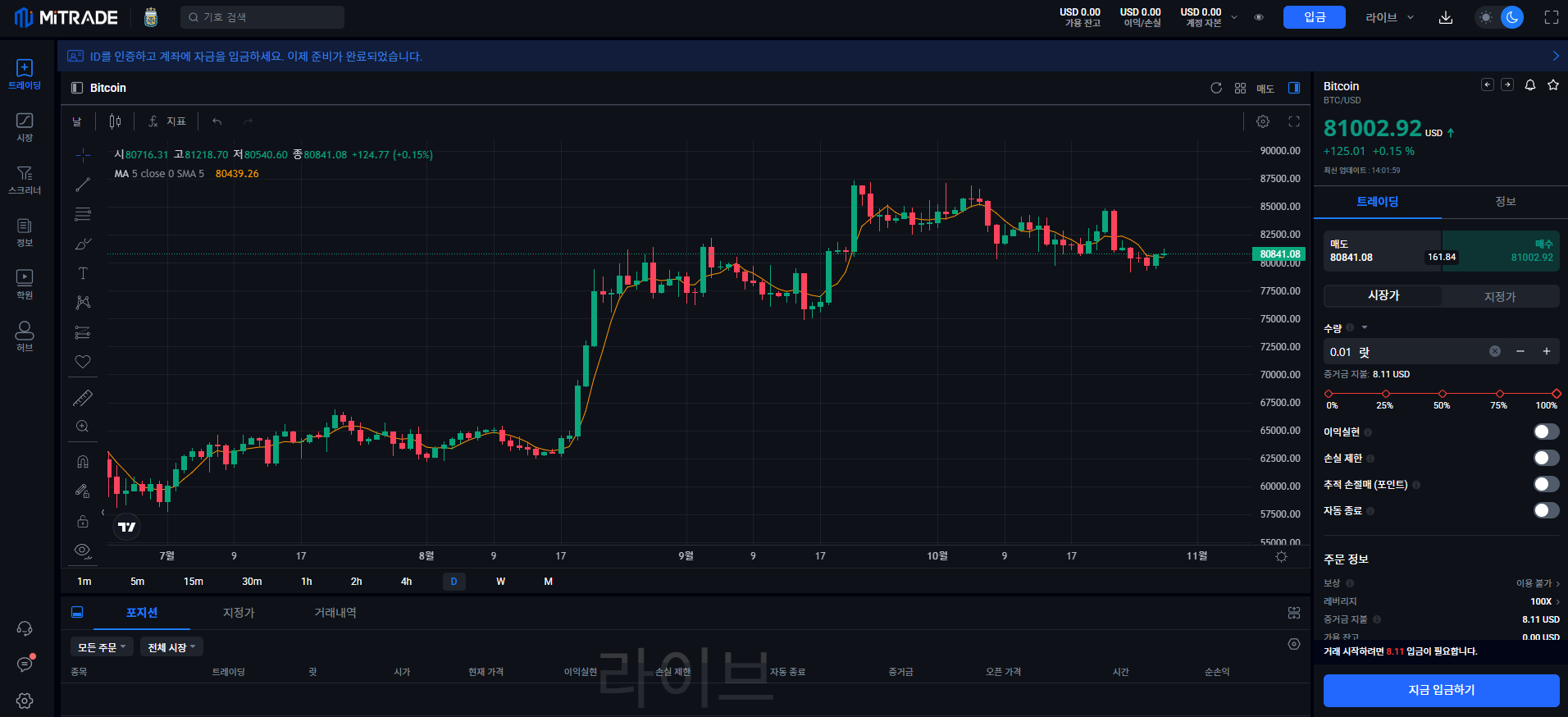Open customer support headset icon
Viewport: 1568px width, 717px height.
click(x=25, y=628)
